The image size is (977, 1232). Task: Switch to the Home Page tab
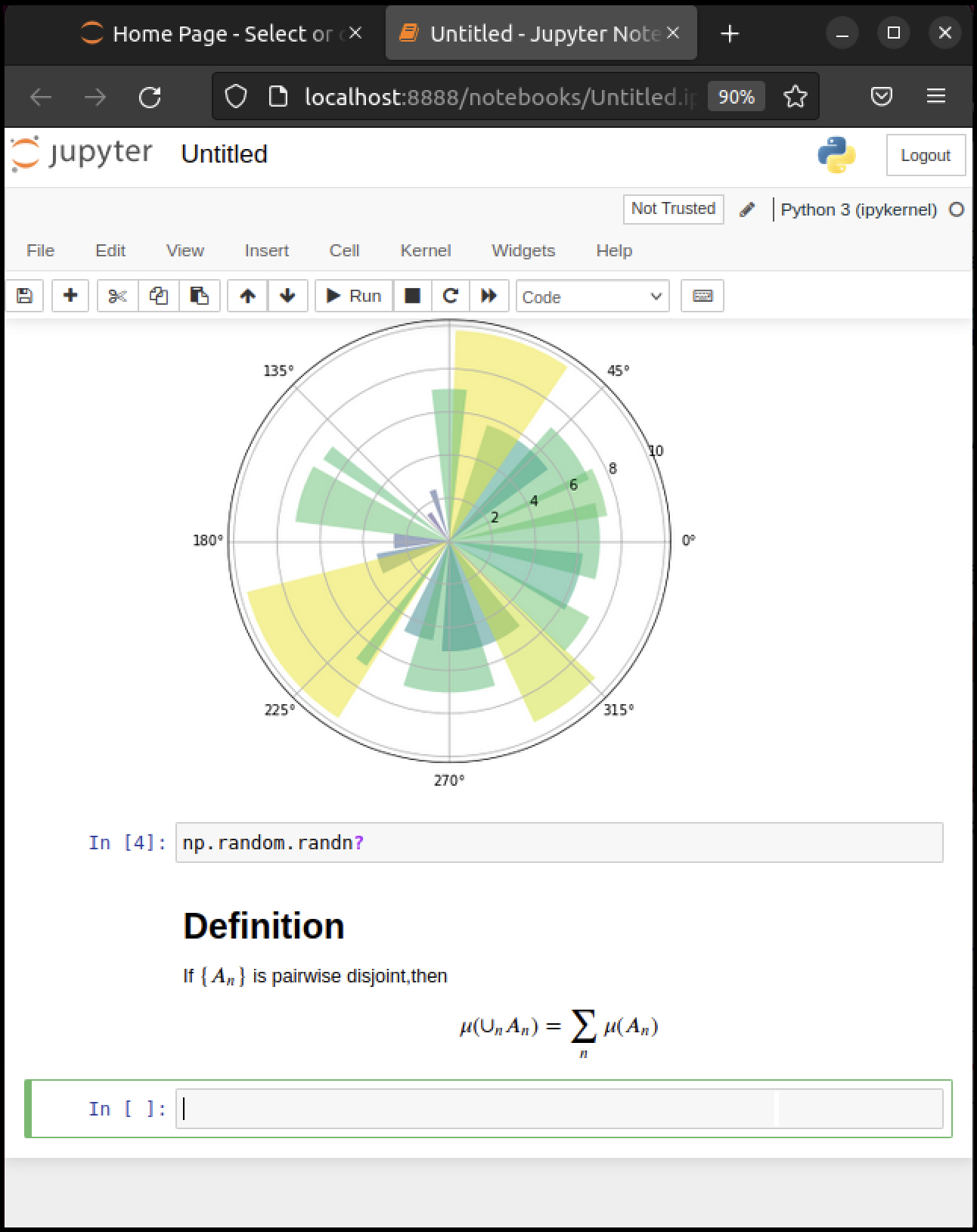[212, 34]
